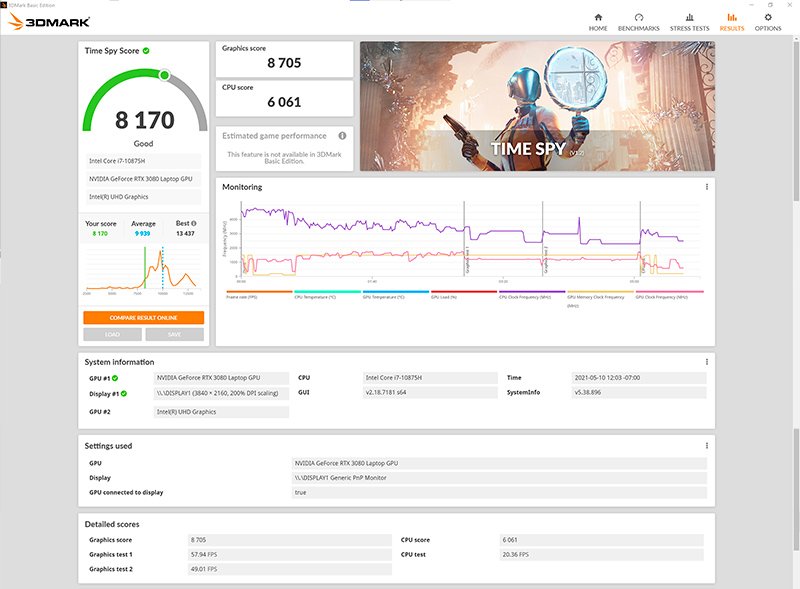The width and height of the screenshot is (800, 589).
Task: Toggle the CPU Temperature chart series
Action: 328,294
